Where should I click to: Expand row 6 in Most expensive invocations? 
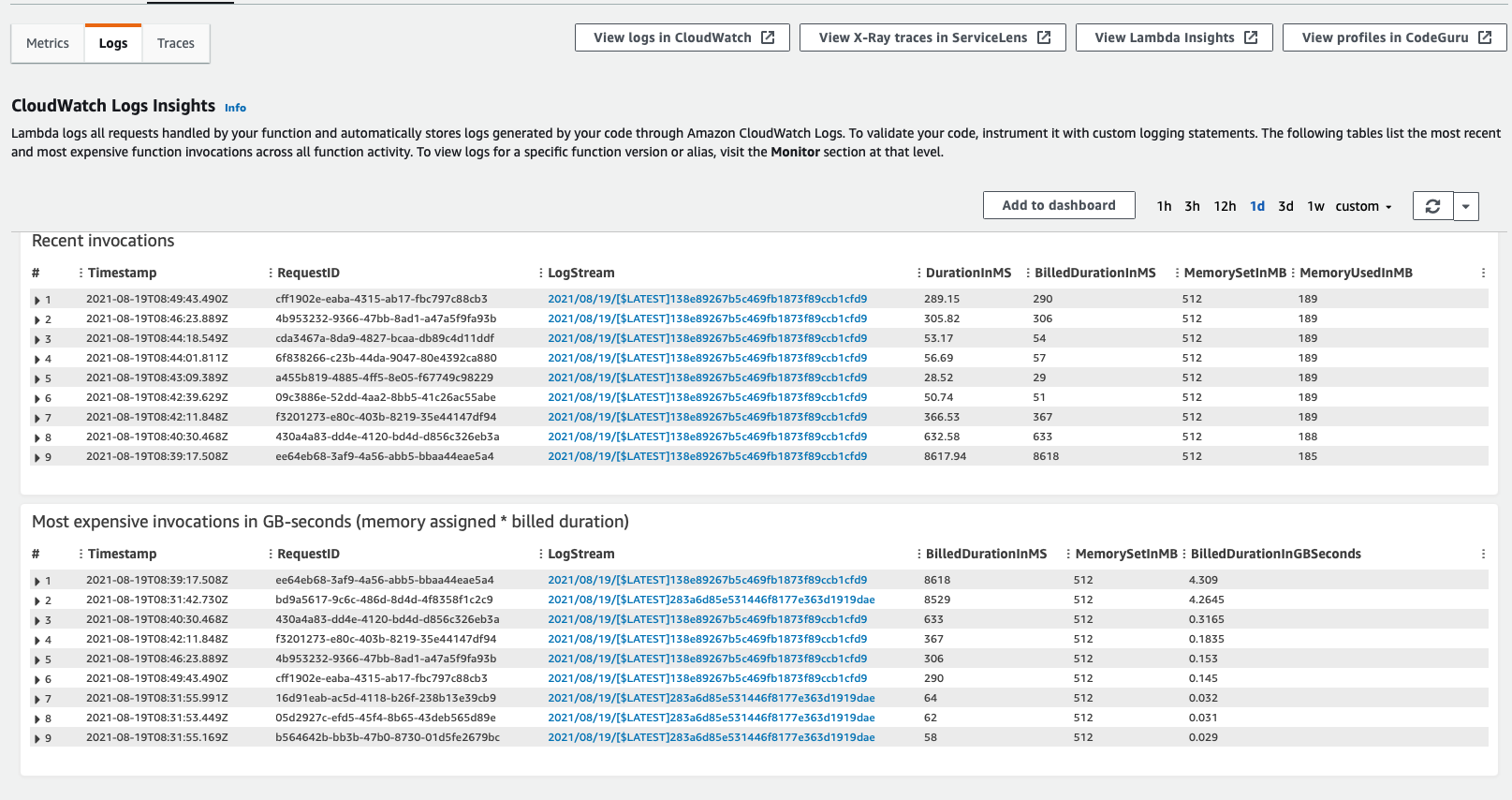37,679
